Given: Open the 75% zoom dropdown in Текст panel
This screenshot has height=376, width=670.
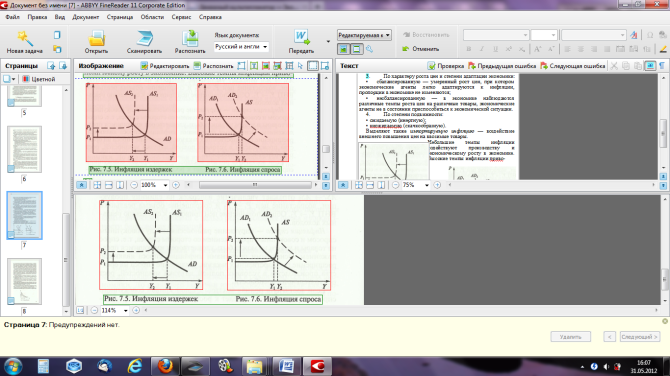Looking at the screenshot, I should pos(426,185).
